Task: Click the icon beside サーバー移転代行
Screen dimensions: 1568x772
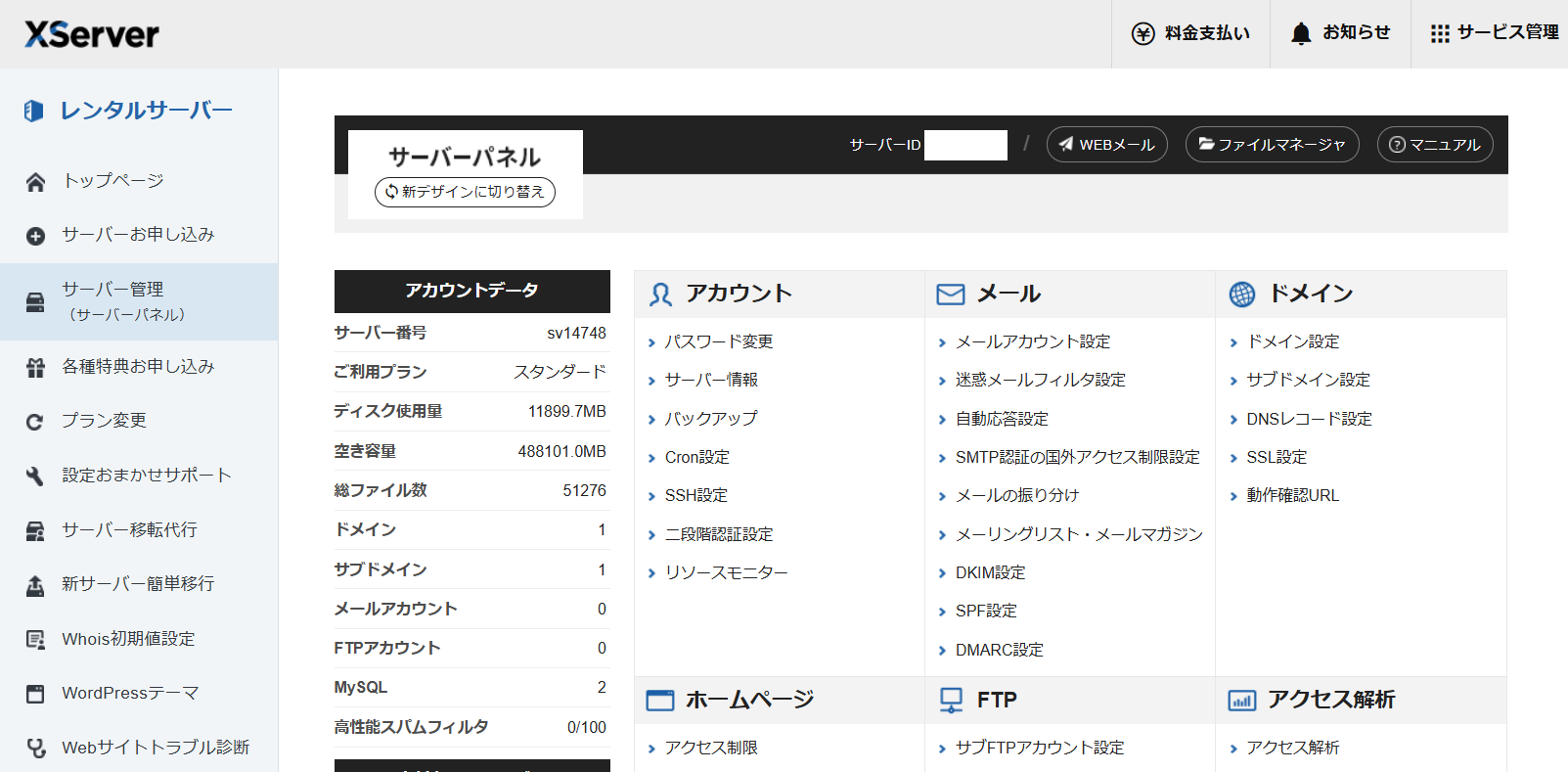Action: coord(35,531)
